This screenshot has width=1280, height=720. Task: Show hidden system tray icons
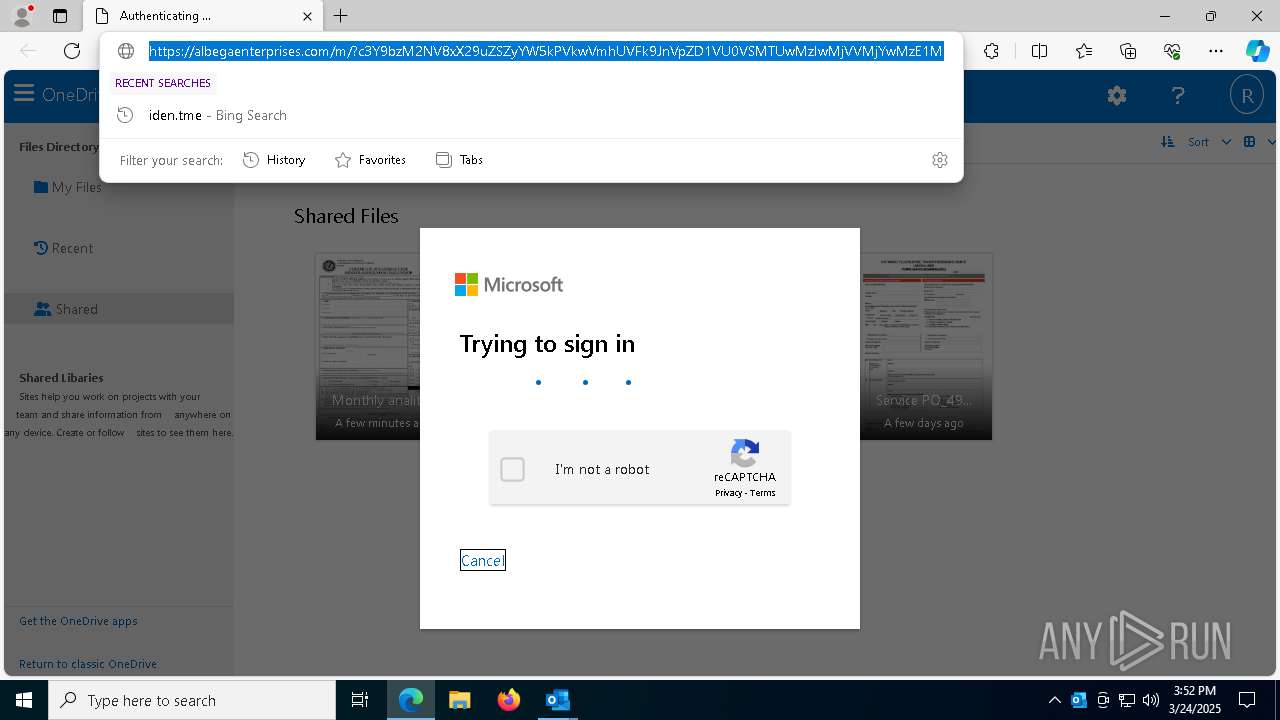[x=1054, y=700]
